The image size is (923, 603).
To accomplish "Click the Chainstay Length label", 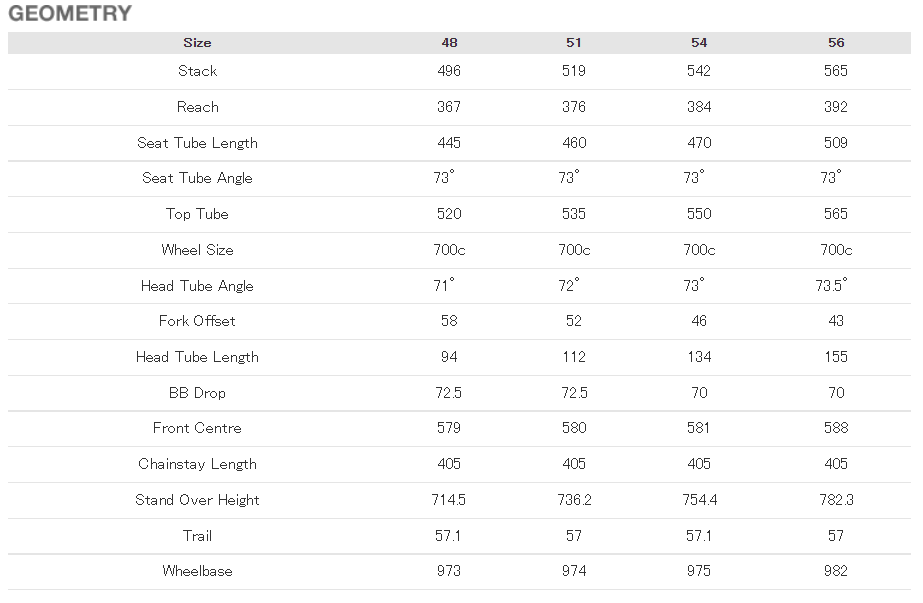I will [197, 464].
